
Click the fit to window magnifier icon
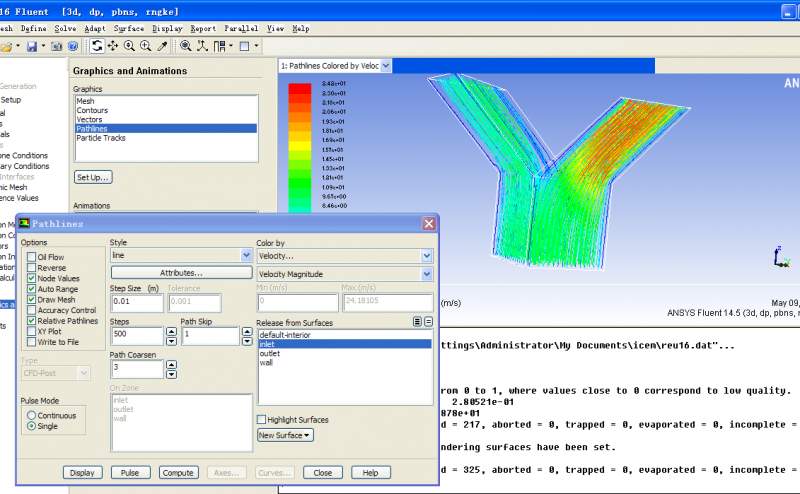point(186,46)
